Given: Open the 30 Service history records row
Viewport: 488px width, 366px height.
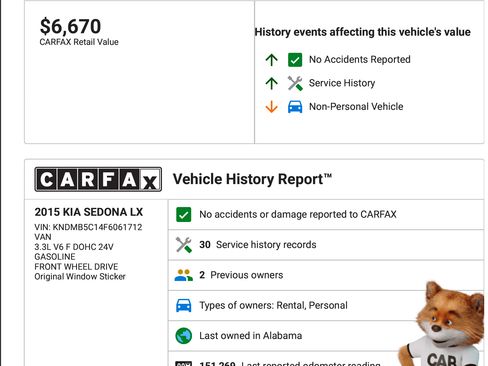Looking at the screenshot, I should click(326, 245).
